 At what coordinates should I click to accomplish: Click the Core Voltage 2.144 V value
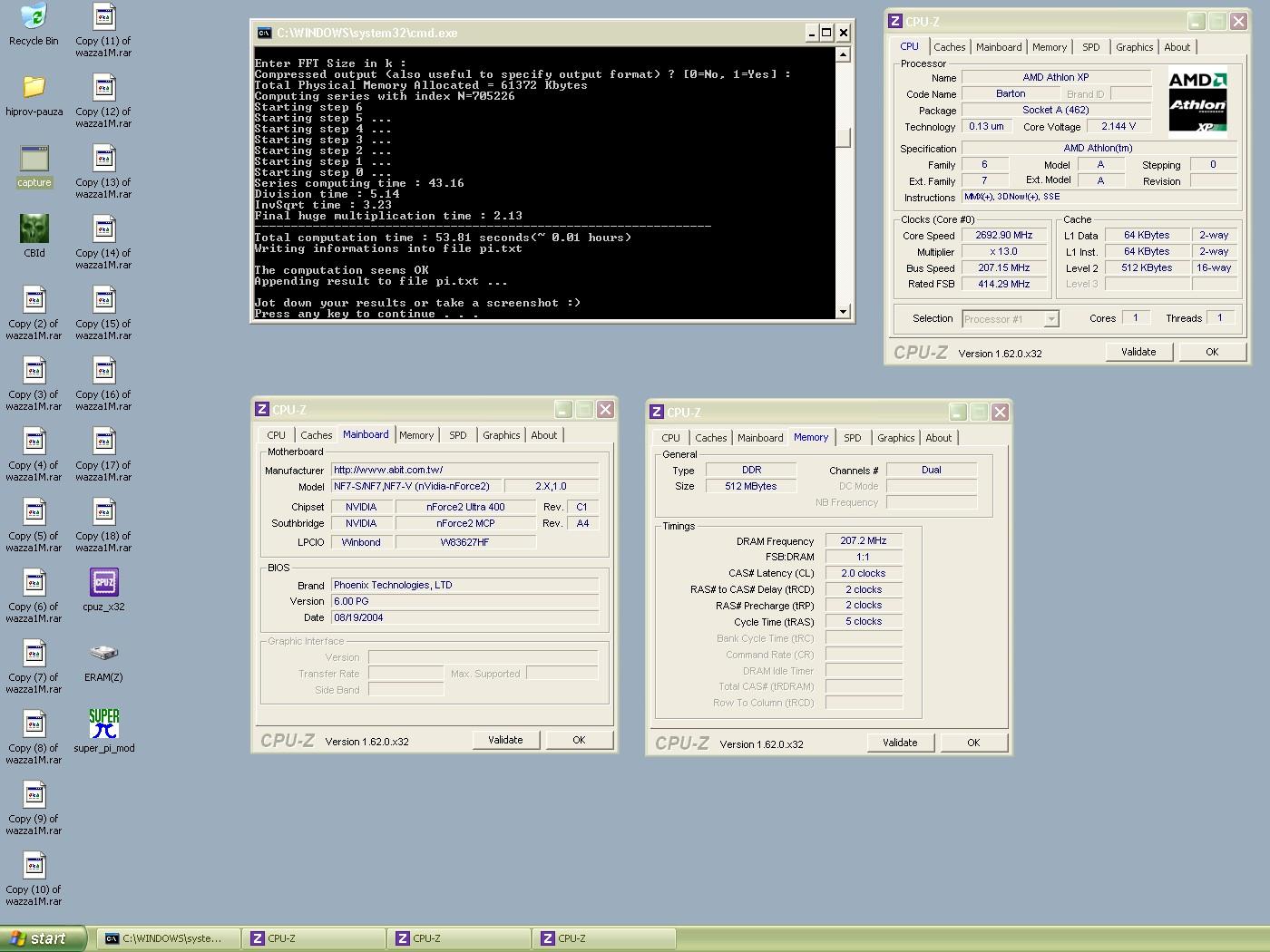point(1118,126)
